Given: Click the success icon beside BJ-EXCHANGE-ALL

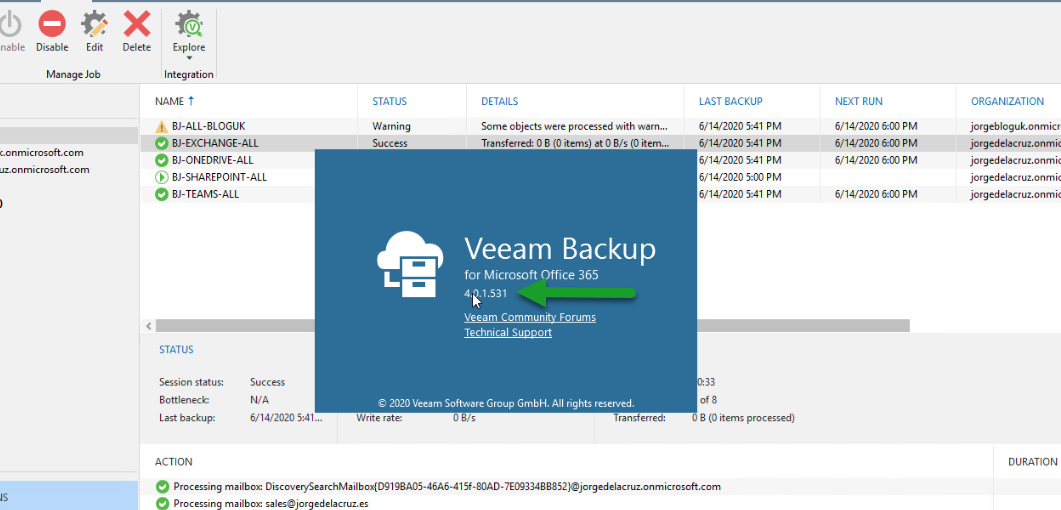Looking at the screenshot, I should click(x=161, y=143).
